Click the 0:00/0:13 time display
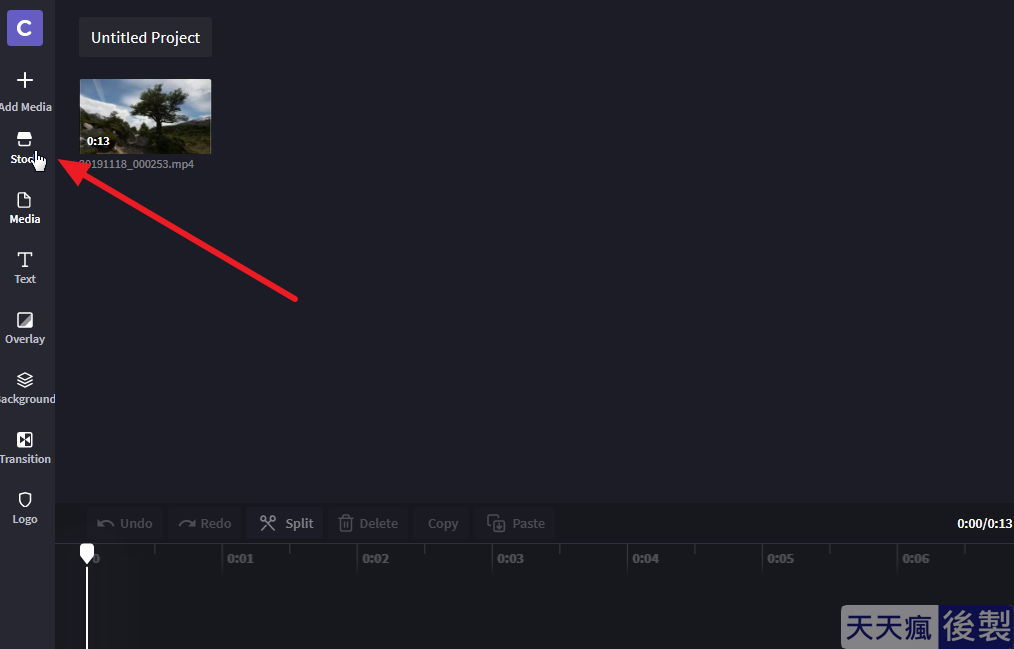This screenshot has width=1014, height=649. 984,524
